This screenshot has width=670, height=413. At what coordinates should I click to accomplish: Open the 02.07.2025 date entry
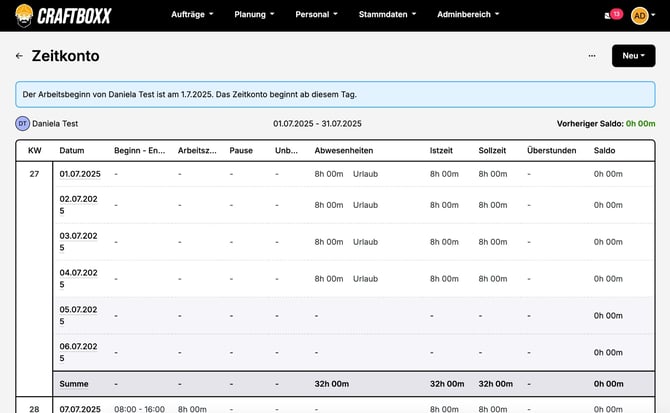click(x=80, y=205)
